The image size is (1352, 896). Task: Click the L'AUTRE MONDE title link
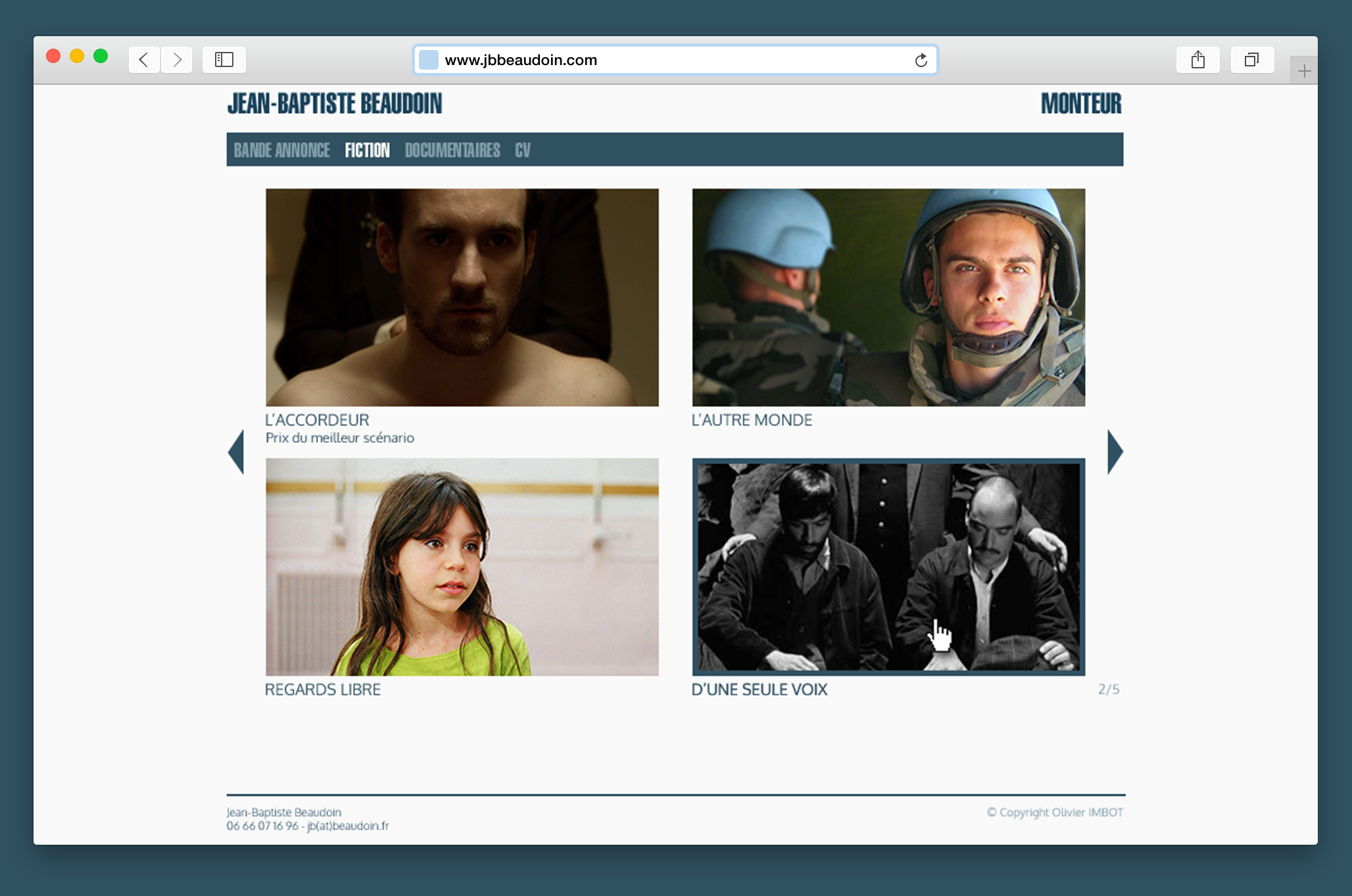[x=752, y=420]
